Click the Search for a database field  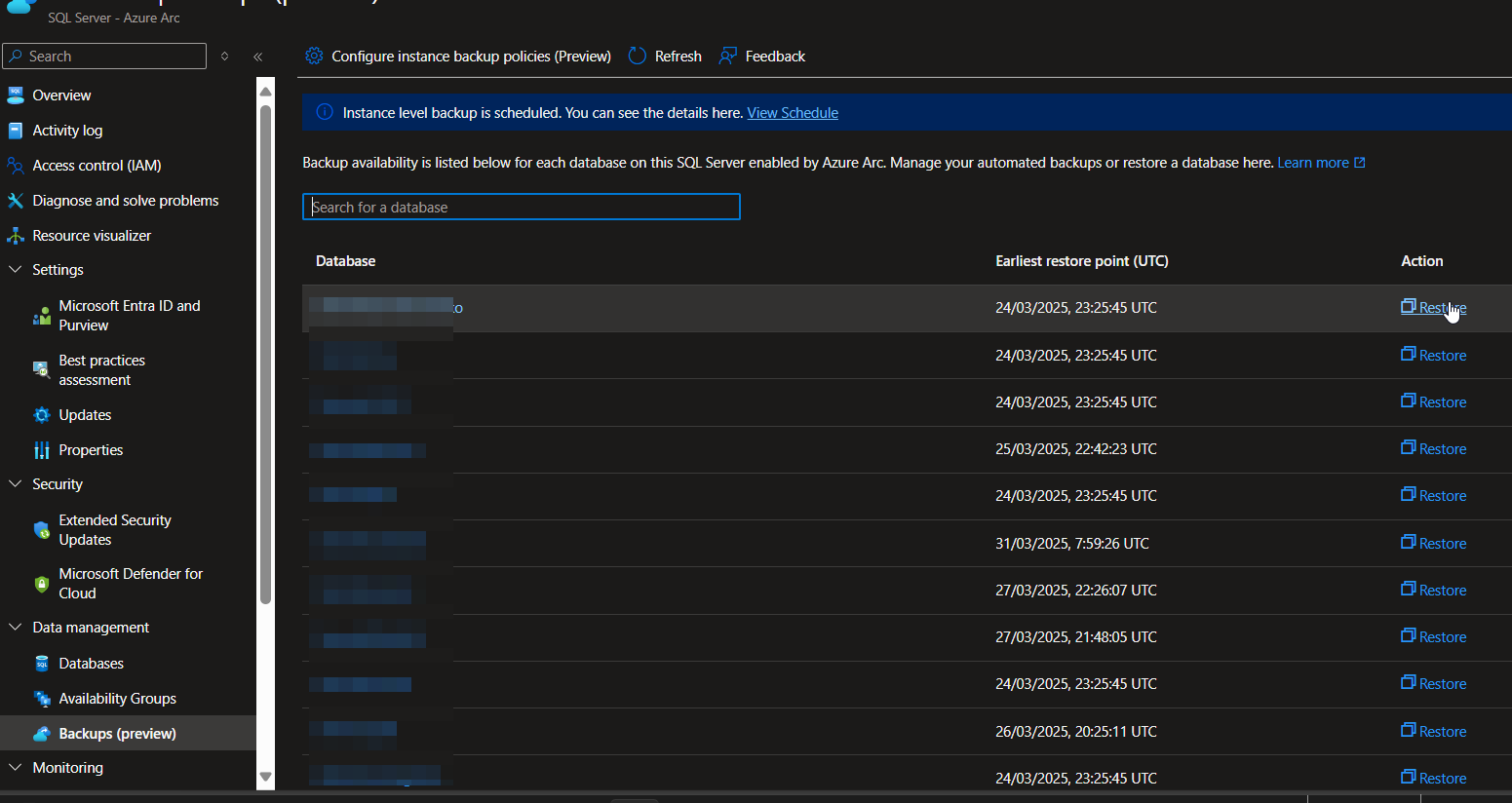tap(522, 208)
